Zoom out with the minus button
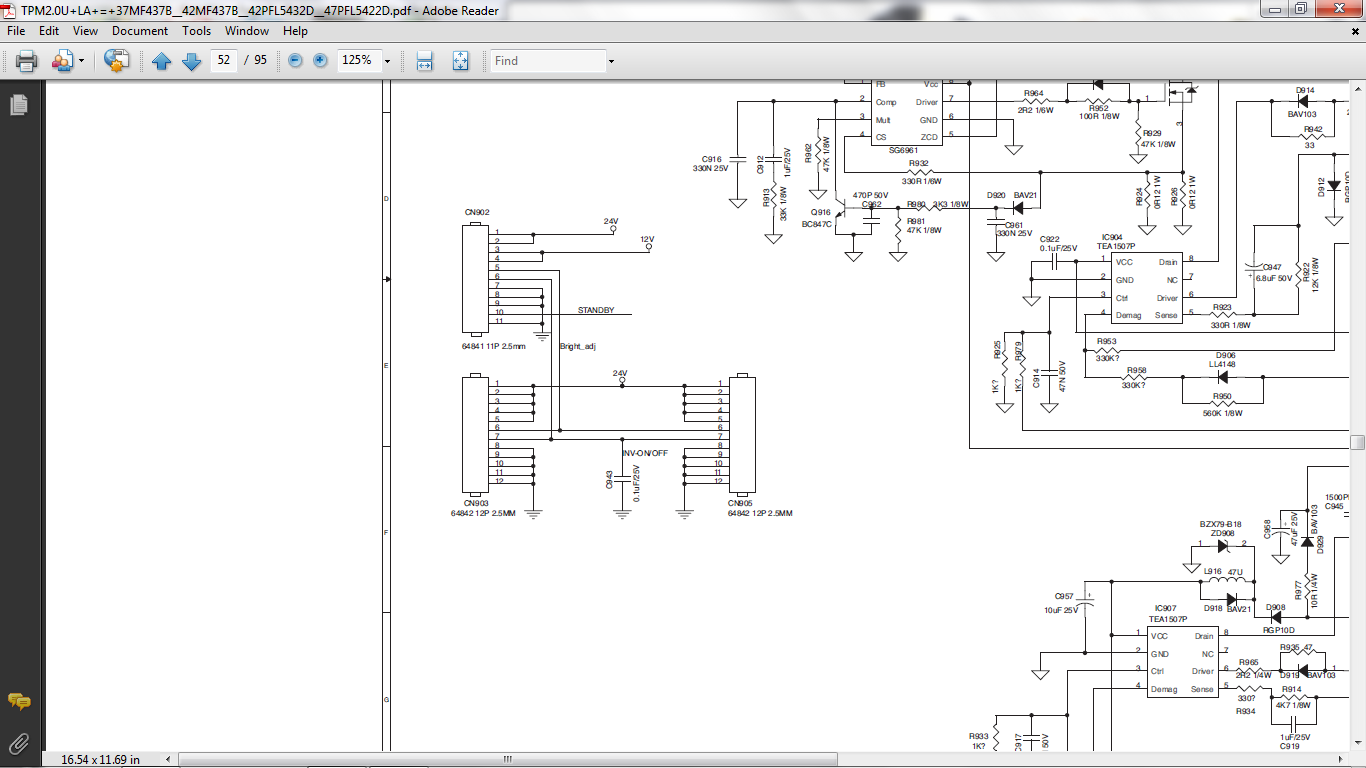 pyautogui.click(x=295, y=61)
